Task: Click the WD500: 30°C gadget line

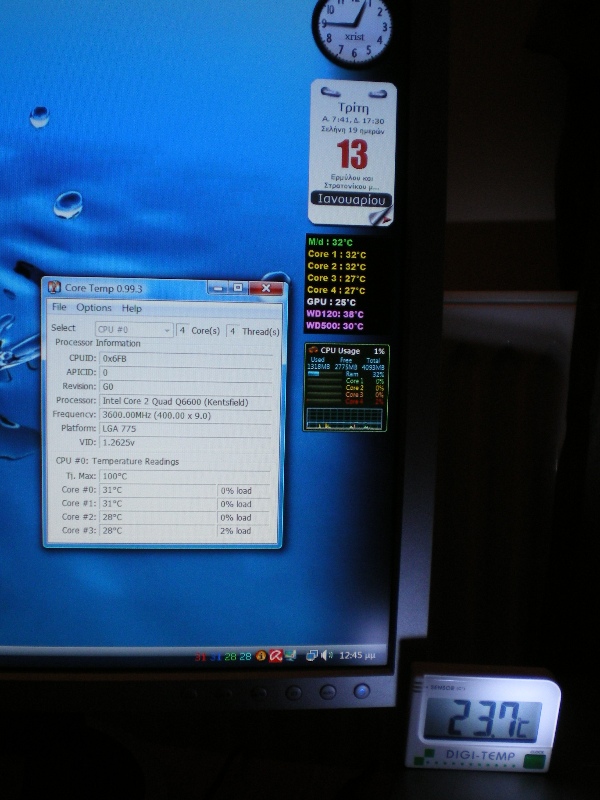Action: [335, 326]
